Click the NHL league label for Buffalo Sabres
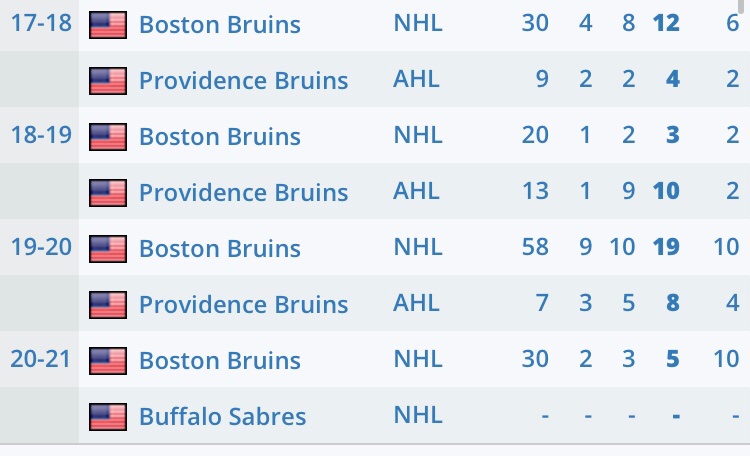 (416, 416)
